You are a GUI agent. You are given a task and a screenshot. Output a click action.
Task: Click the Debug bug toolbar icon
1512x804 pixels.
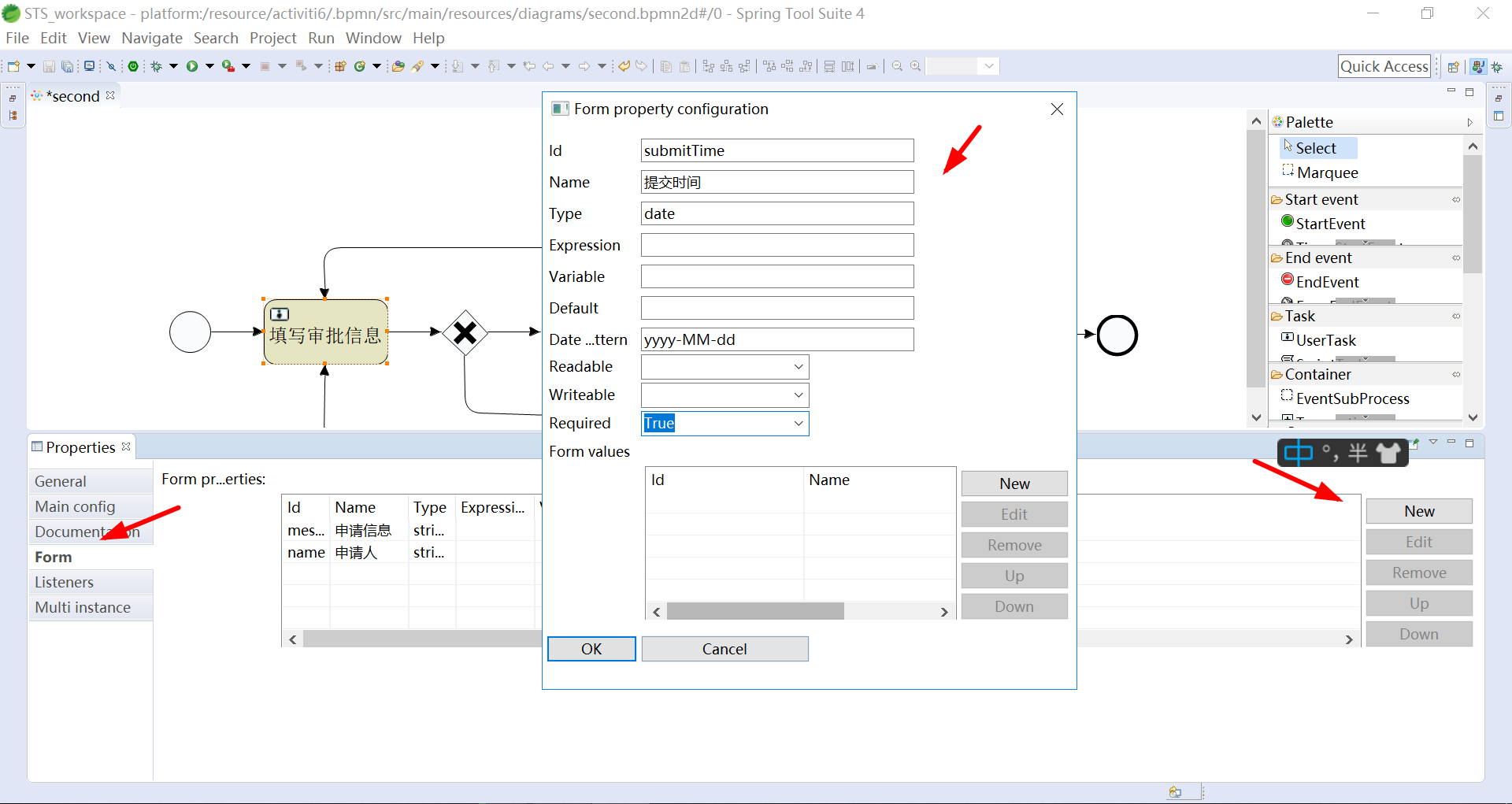(157, 66)
